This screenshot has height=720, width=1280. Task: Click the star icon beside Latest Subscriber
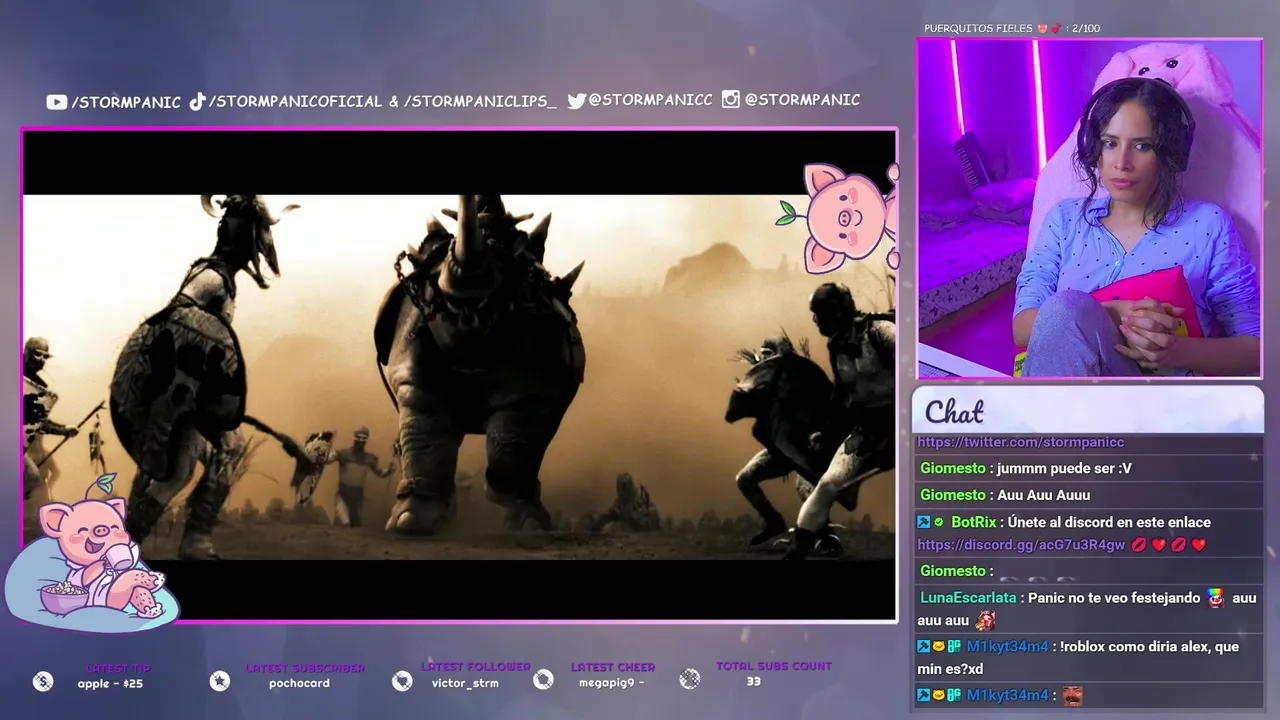click(220, 681)
